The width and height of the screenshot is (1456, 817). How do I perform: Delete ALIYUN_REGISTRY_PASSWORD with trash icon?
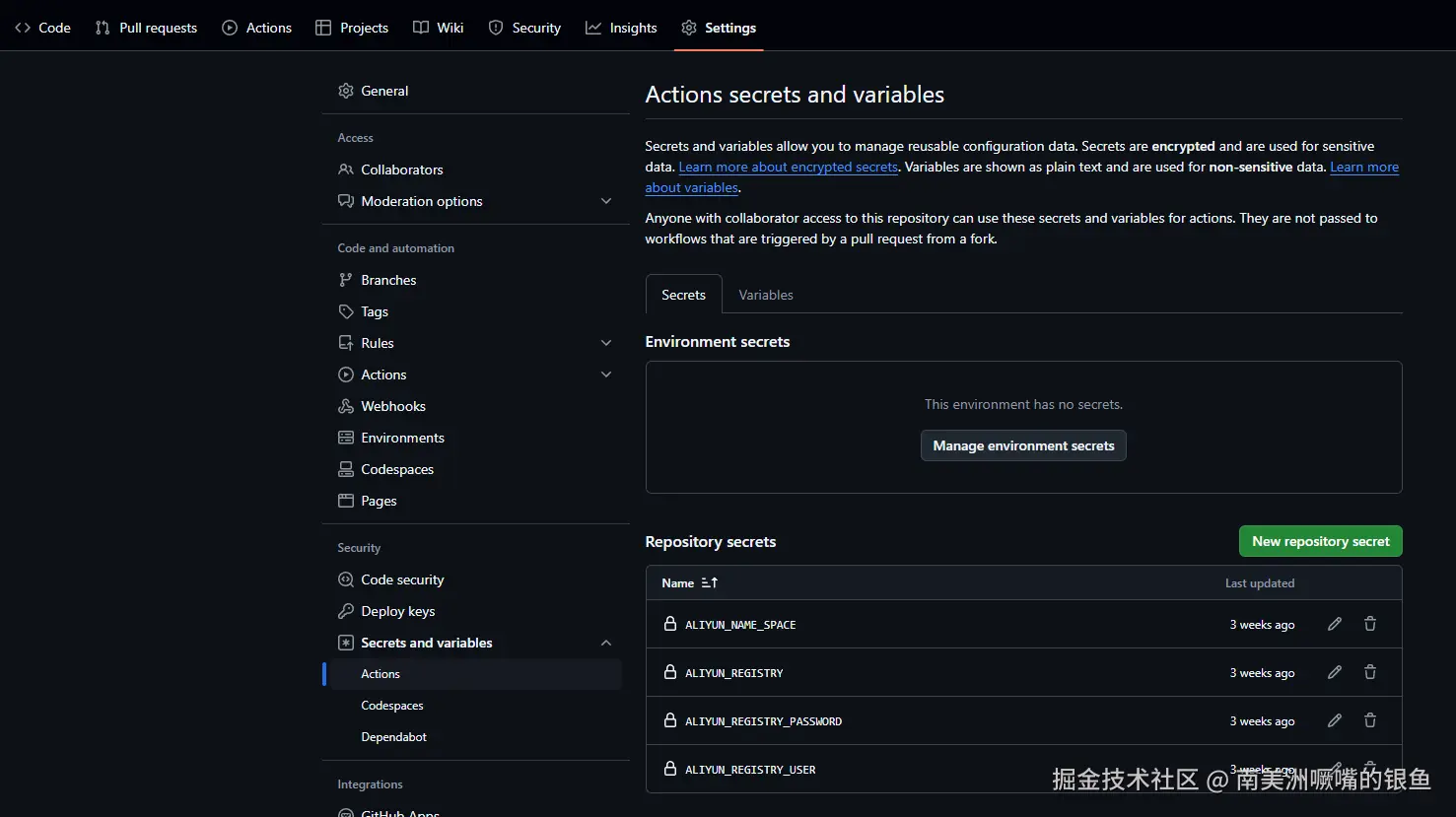click(1369, 720)
